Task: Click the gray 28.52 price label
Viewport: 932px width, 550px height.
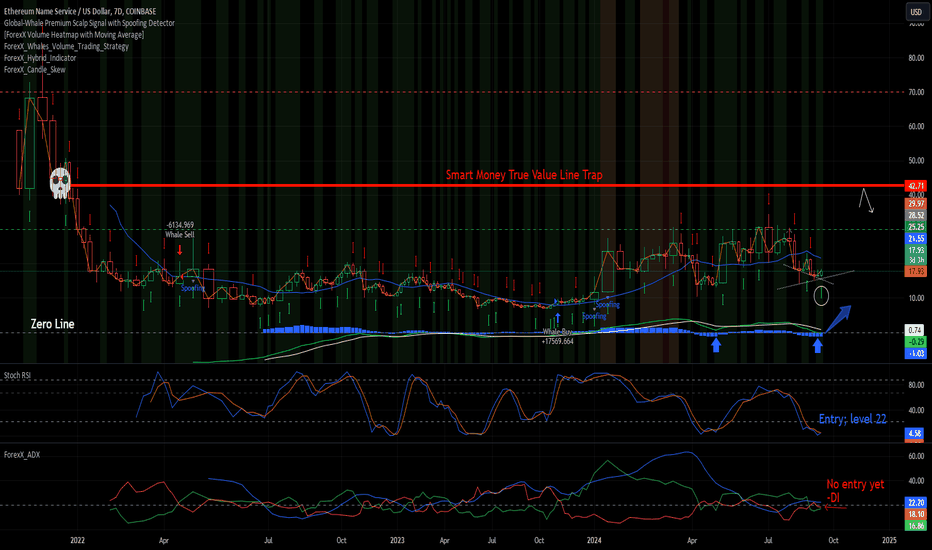Action: tap(915, 215)
